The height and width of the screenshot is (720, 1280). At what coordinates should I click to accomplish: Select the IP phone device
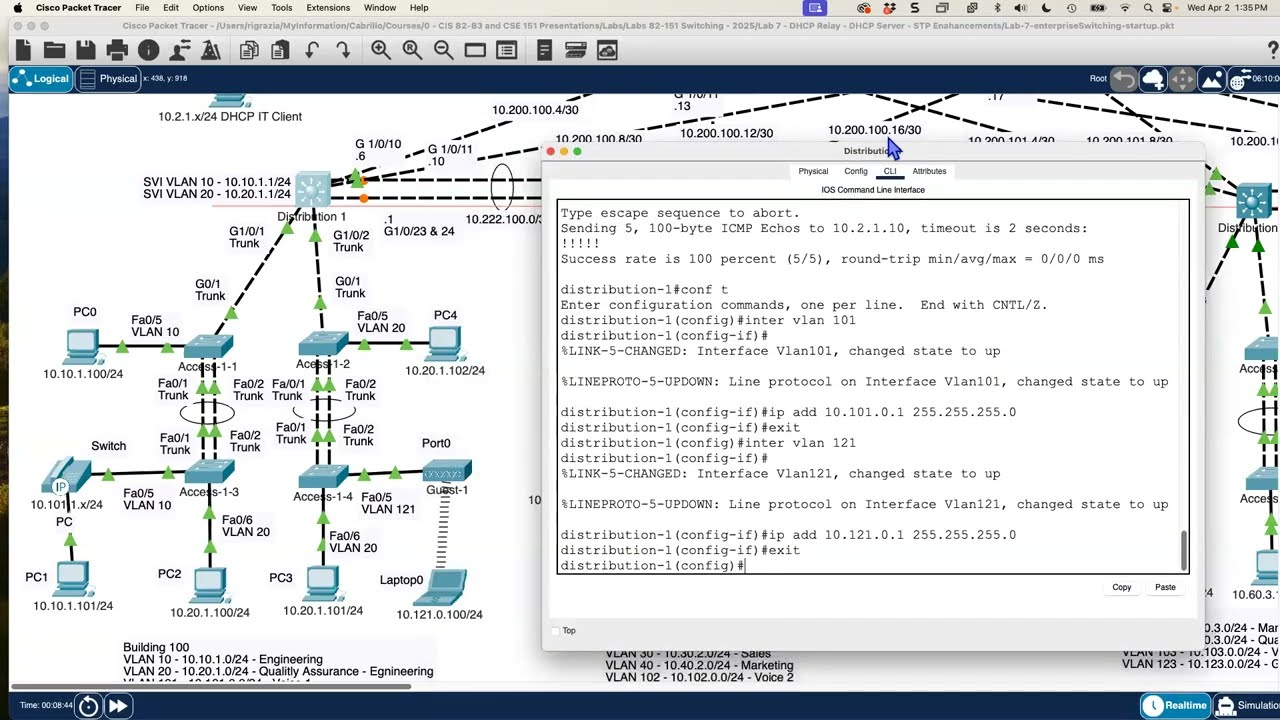[65, 476]
